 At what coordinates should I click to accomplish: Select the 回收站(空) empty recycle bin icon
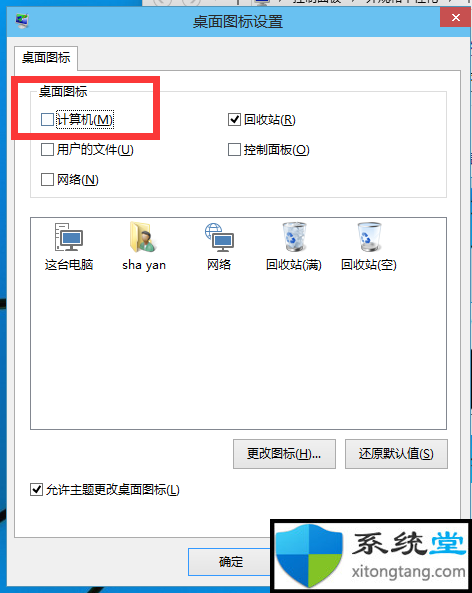pos(369,246)
